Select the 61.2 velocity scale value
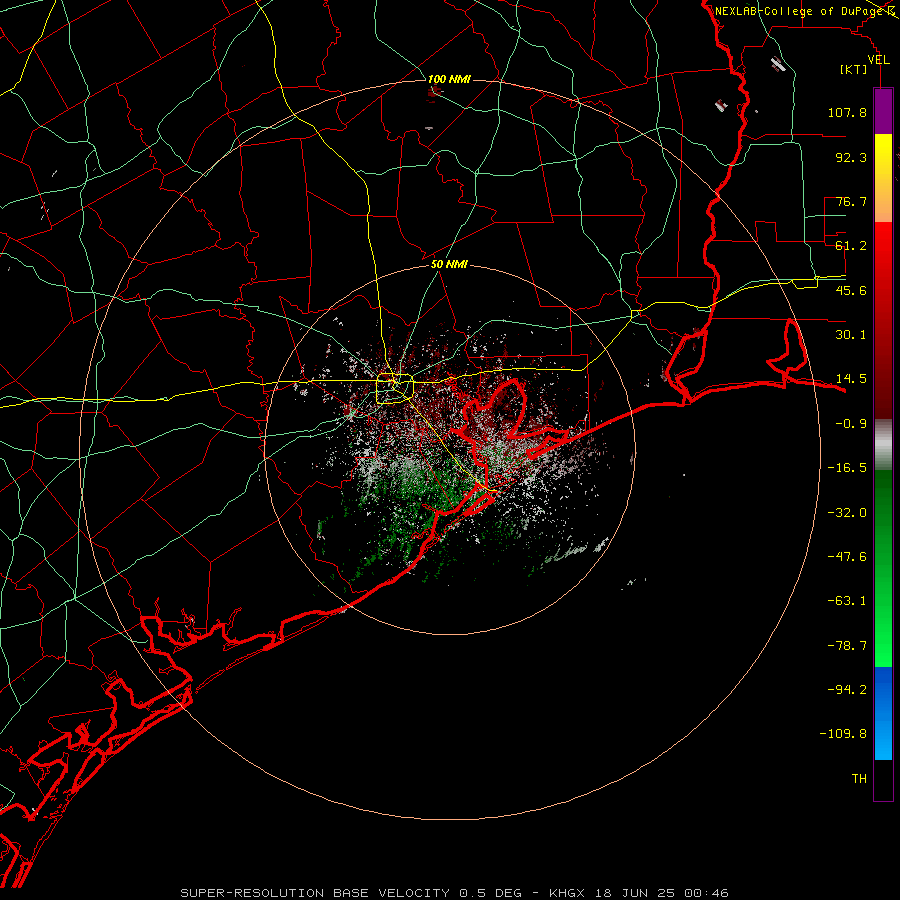The height and width of the screenshot is (900, 900). pos(851,246)
